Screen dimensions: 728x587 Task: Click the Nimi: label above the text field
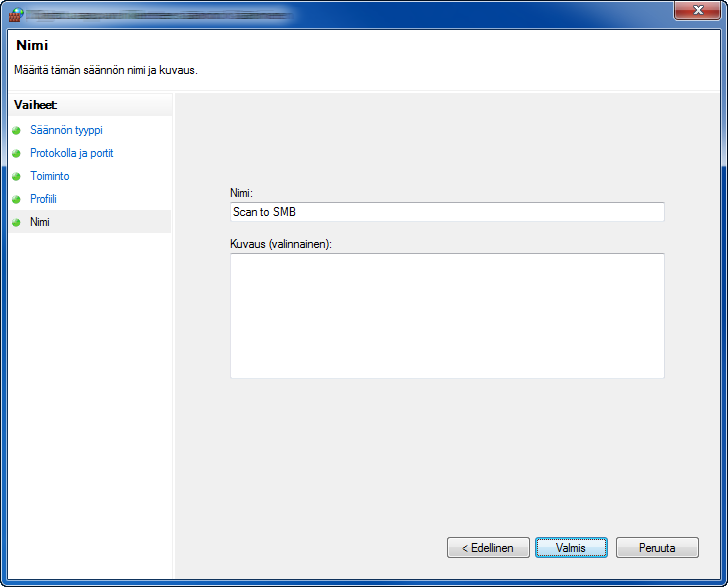[241, 193]
